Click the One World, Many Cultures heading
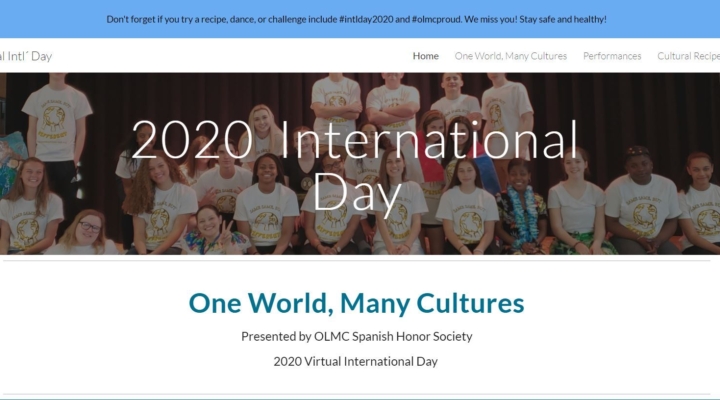The image size is (720, 400). coord(356,303)
